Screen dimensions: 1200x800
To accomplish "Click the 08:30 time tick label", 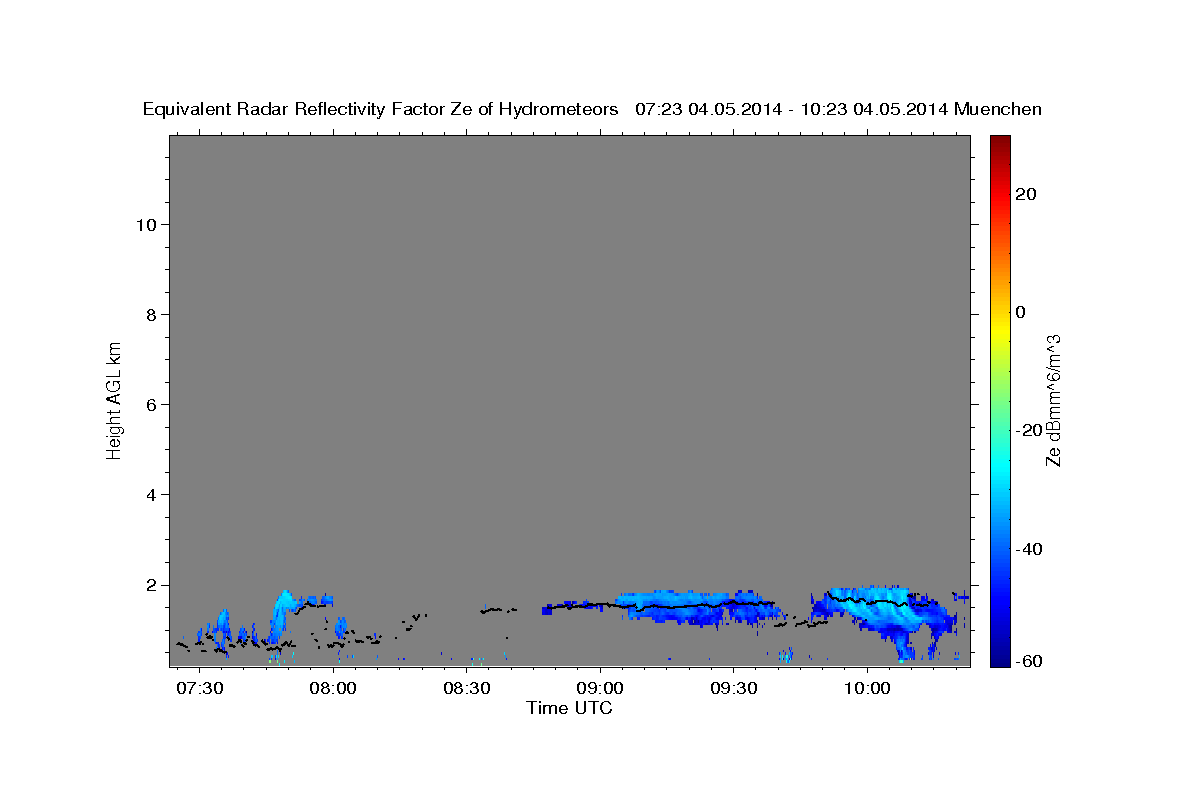I will tap(467, 689).
